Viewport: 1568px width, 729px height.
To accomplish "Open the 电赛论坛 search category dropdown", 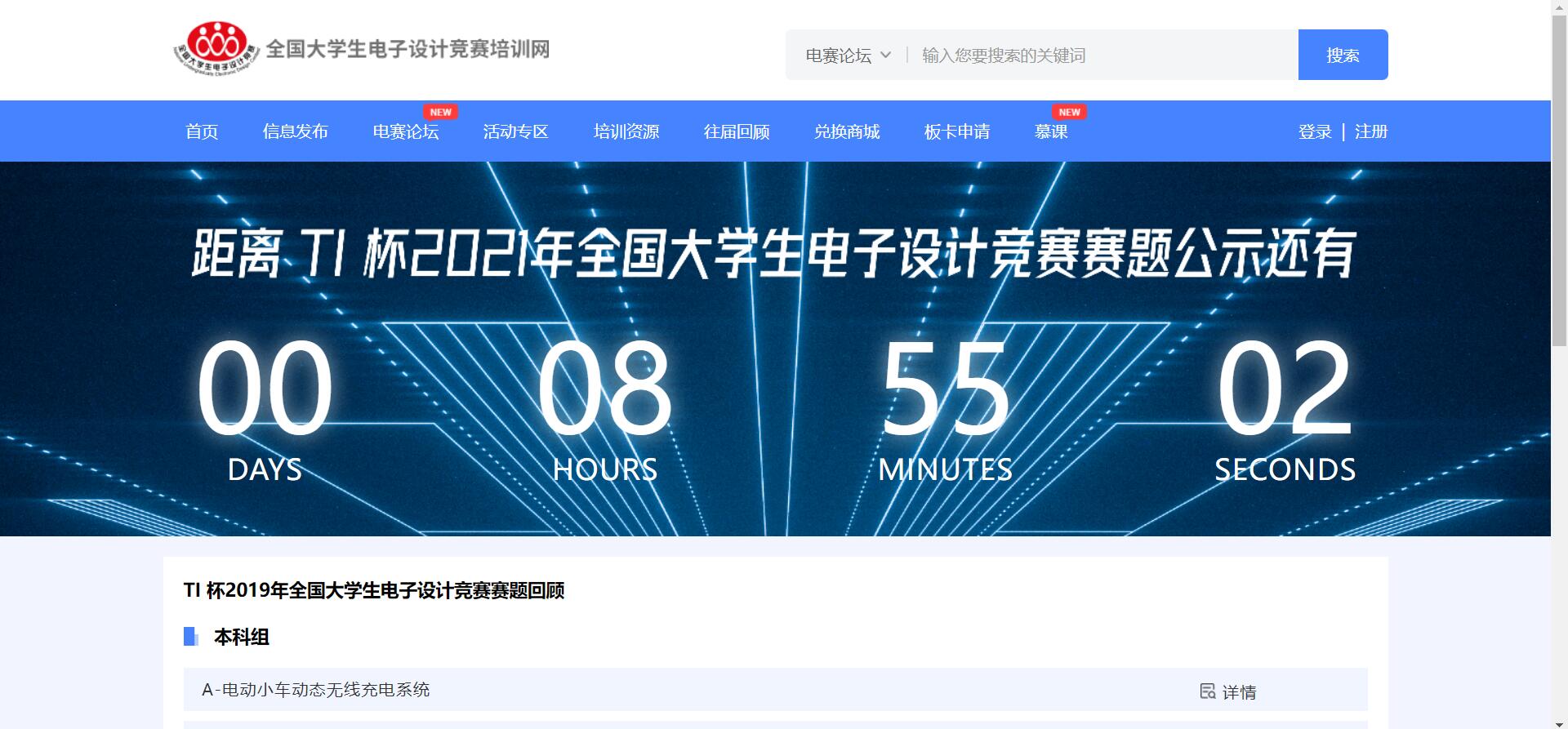I will pos(848,56).
